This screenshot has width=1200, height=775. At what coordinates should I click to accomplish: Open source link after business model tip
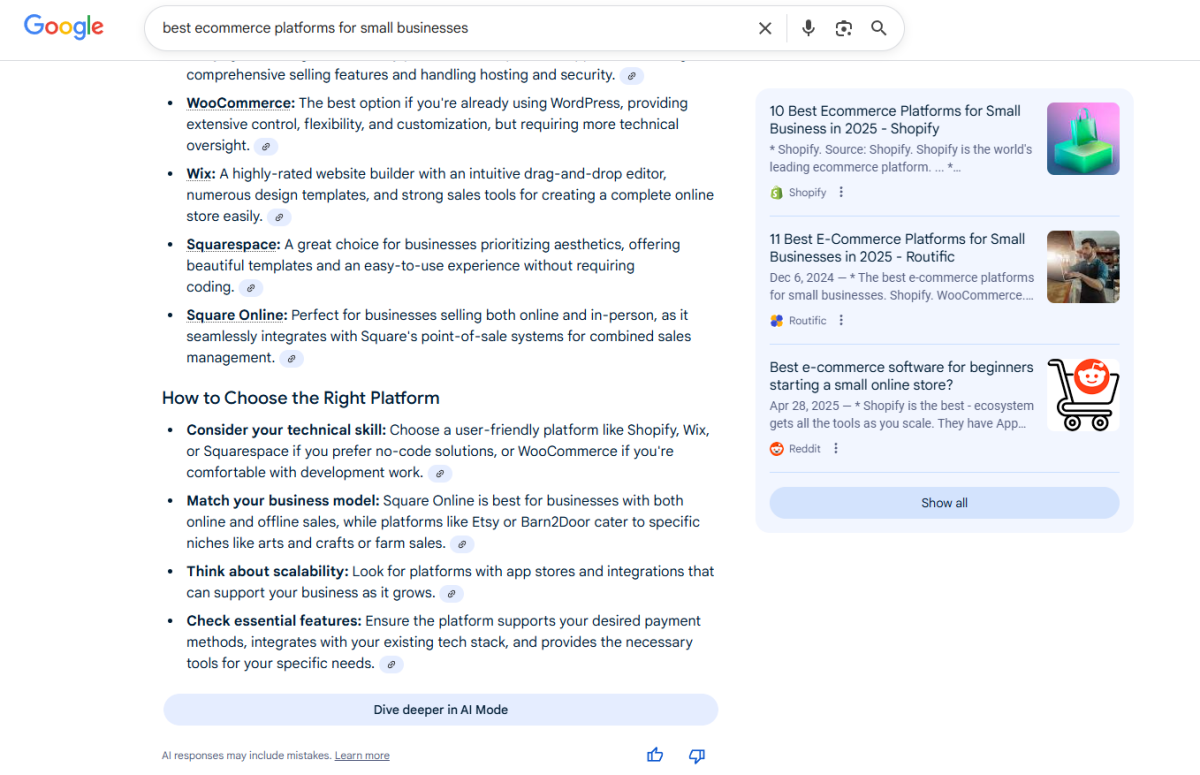point(462,544)
